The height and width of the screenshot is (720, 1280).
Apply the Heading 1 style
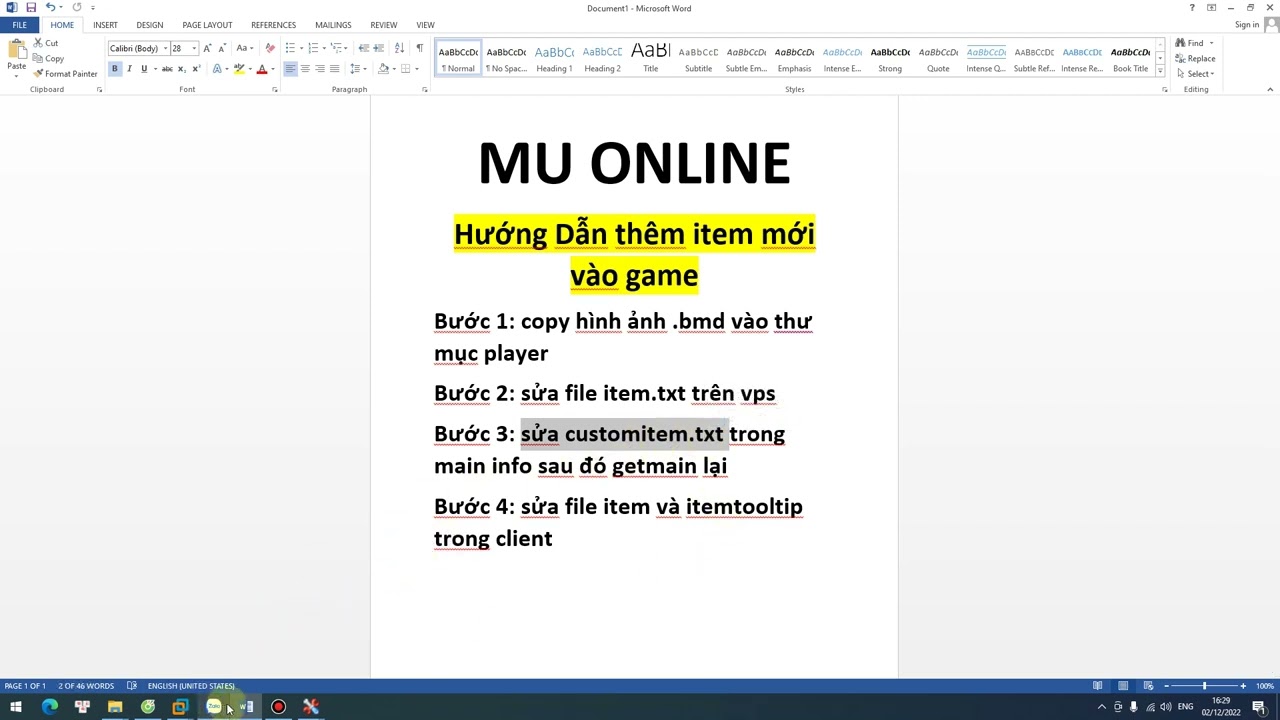[554, 59]
